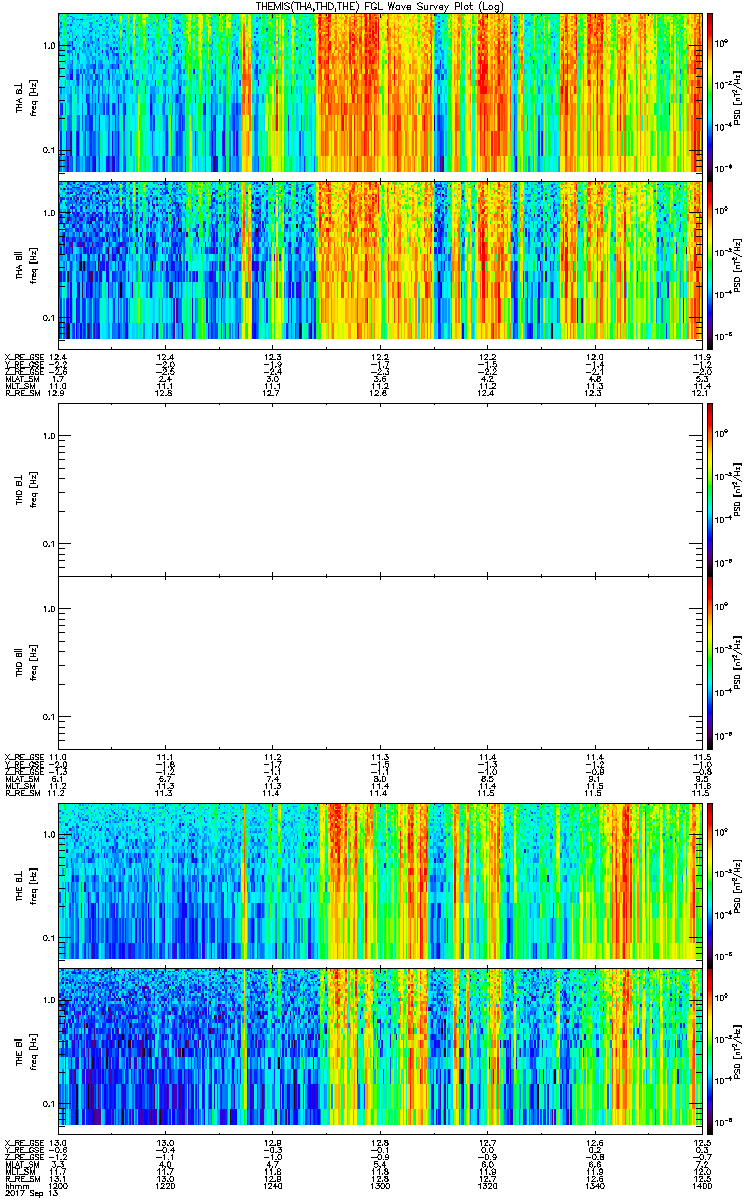Click the '0.1' frequency tick on THD B∥ axis
Image resolution: width=750 pixels, height=1200 pixels.
[x=48, y=718]
